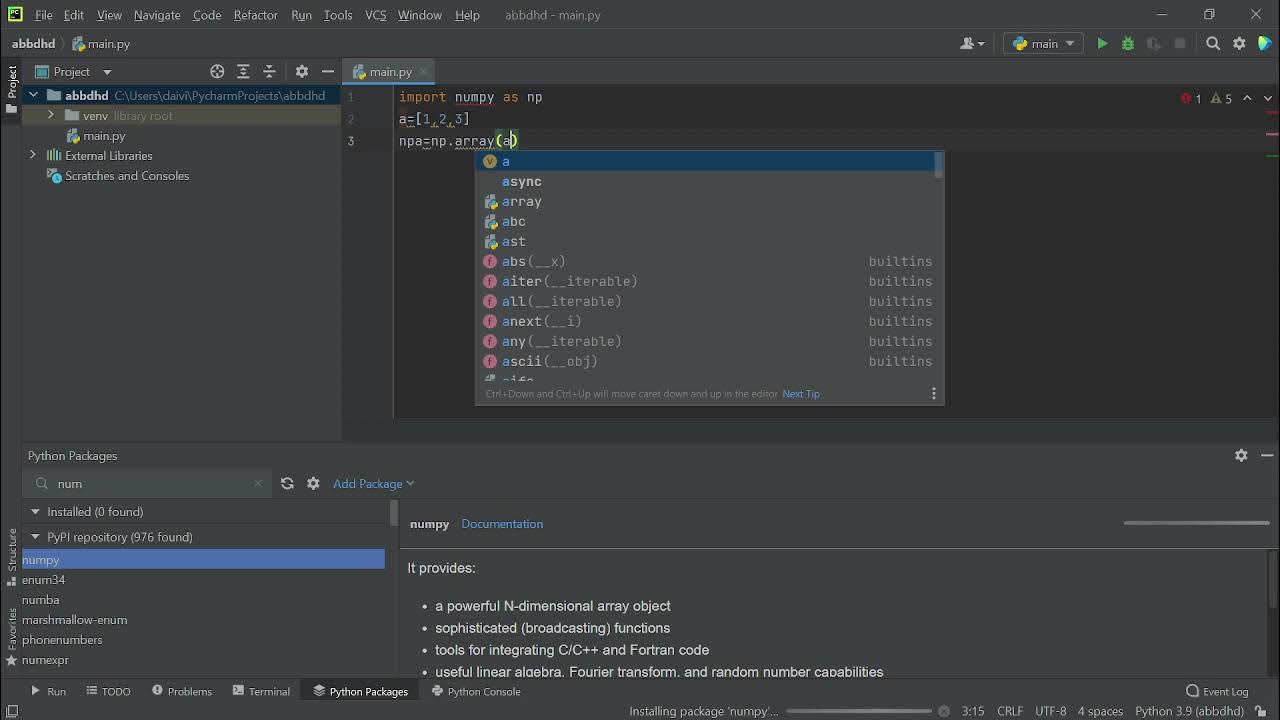The image size is (1280, 720).
Task: Go to previous highlighted error arrow
Action: point(1247,99)
